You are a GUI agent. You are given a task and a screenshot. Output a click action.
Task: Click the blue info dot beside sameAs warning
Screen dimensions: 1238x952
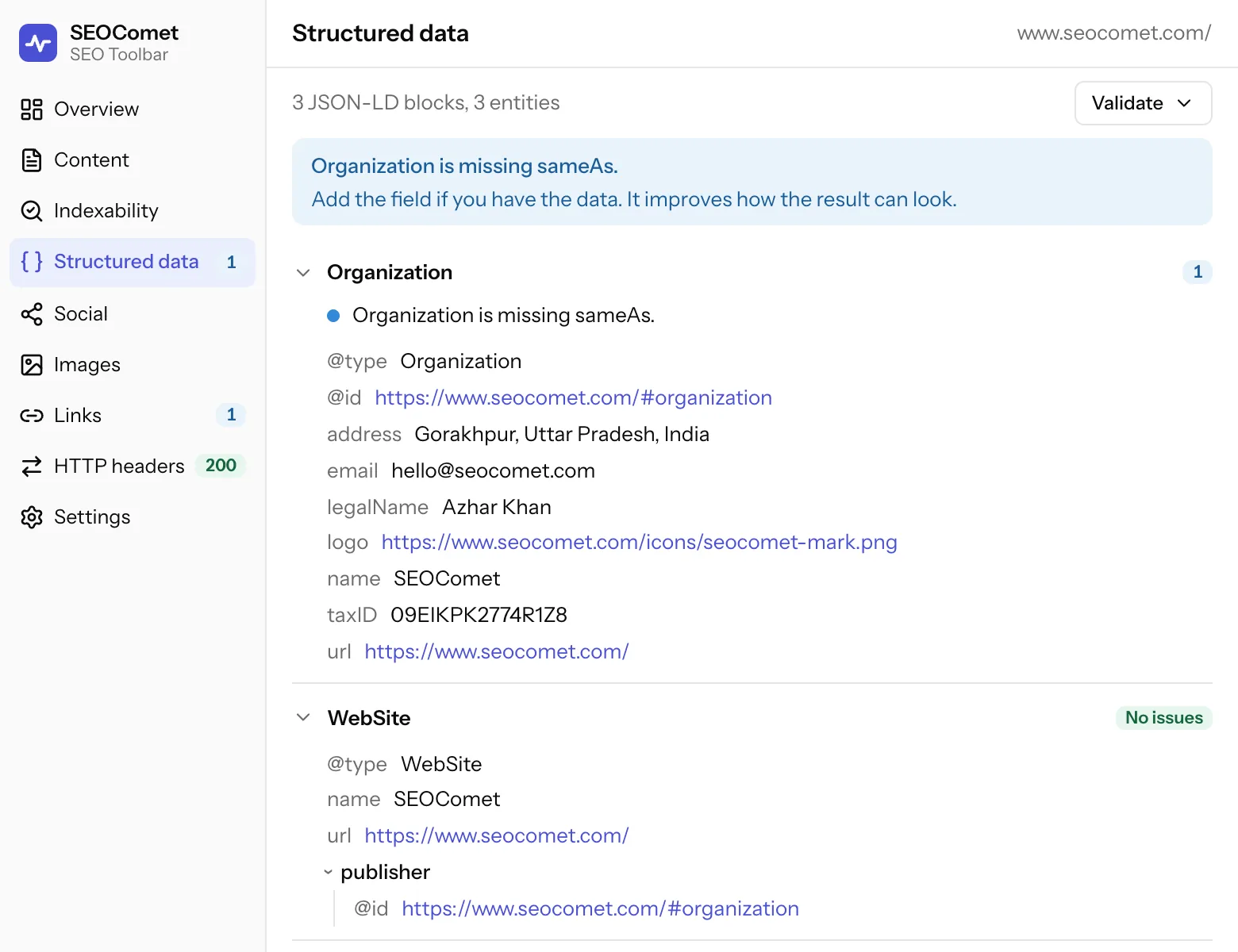click(x=333, y=316)
